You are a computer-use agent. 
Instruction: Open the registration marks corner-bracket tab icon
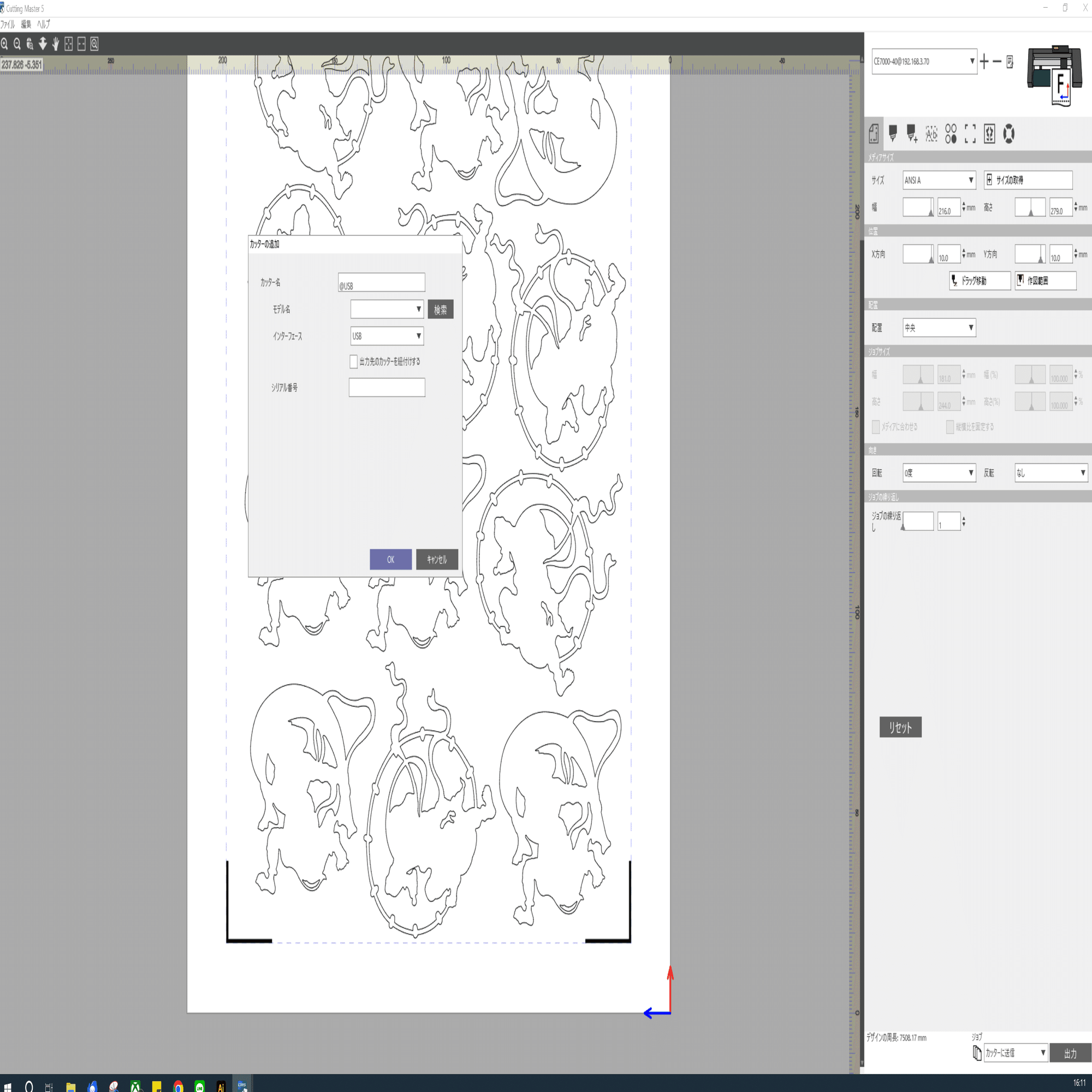[x=970, y=134]
